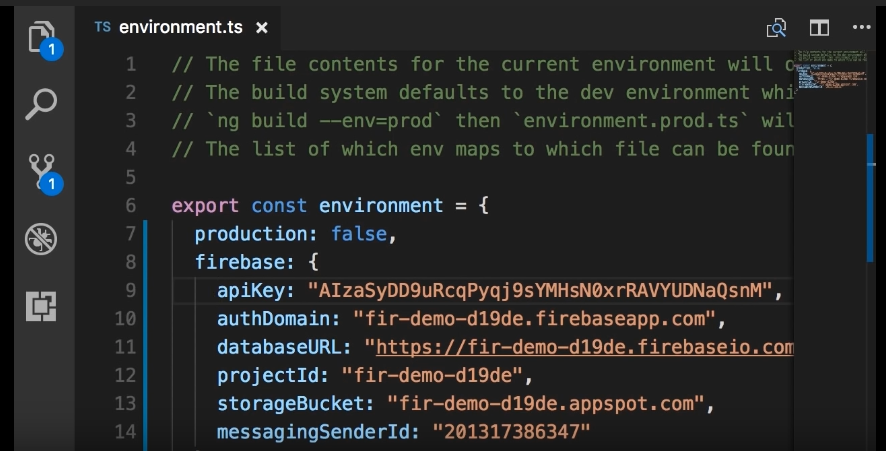Click the Open Changes icon in editor toolbar
This screenshot has height=451, width=886.
pyautogui.click(x=776, y=28)
